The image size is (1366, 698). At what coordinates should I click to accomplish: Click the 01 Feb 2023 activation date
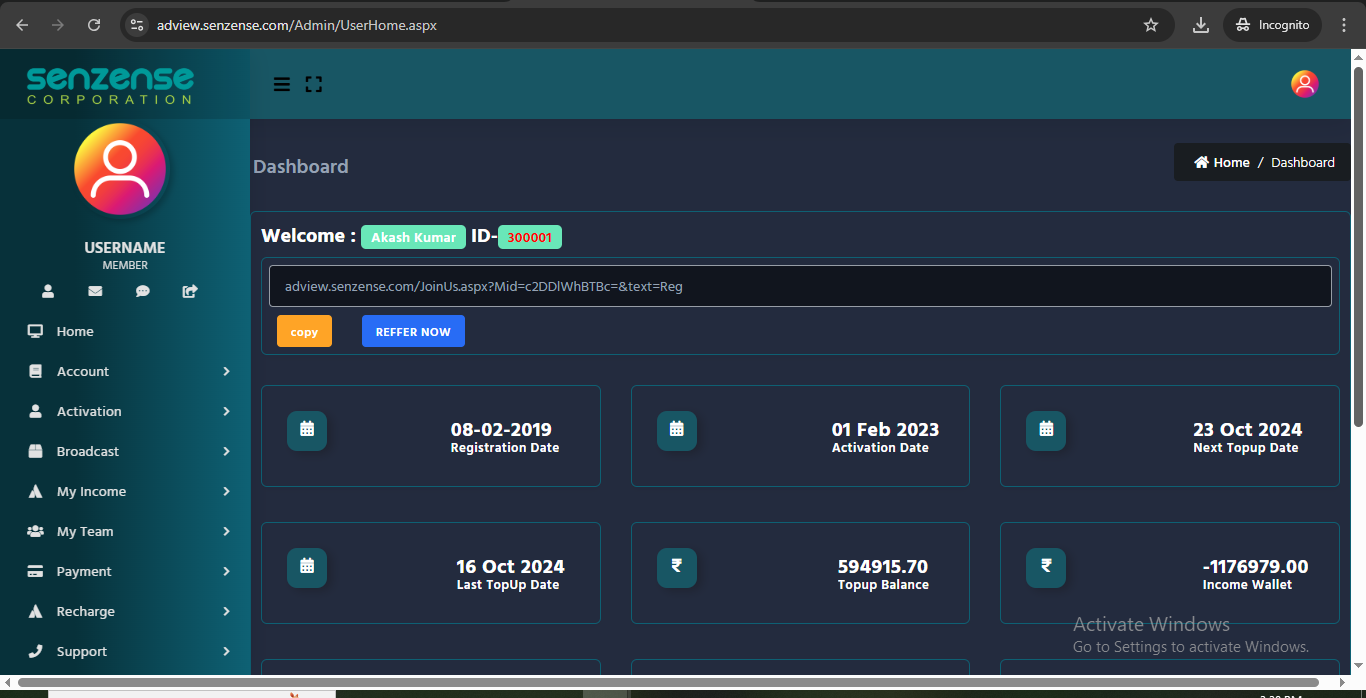(x=885, y=430)
